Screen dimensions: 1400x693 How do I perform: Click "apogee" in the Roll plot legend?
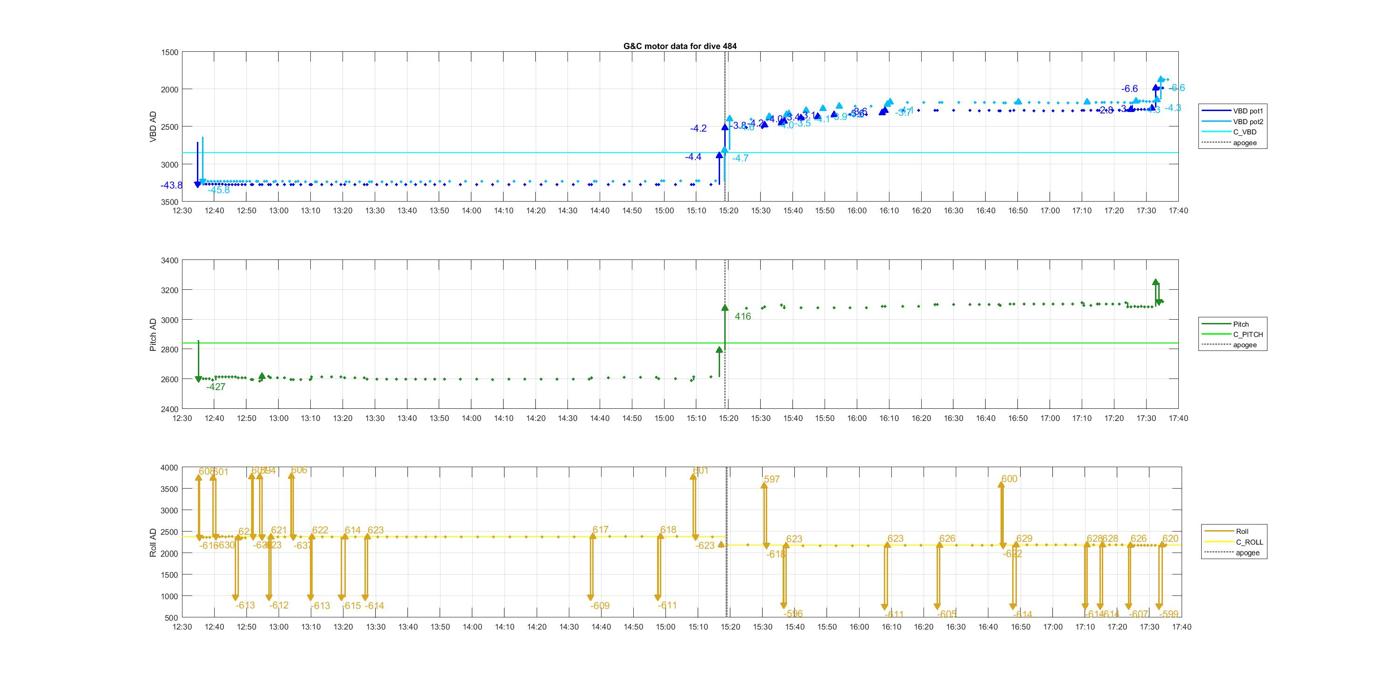[1248, 552]
